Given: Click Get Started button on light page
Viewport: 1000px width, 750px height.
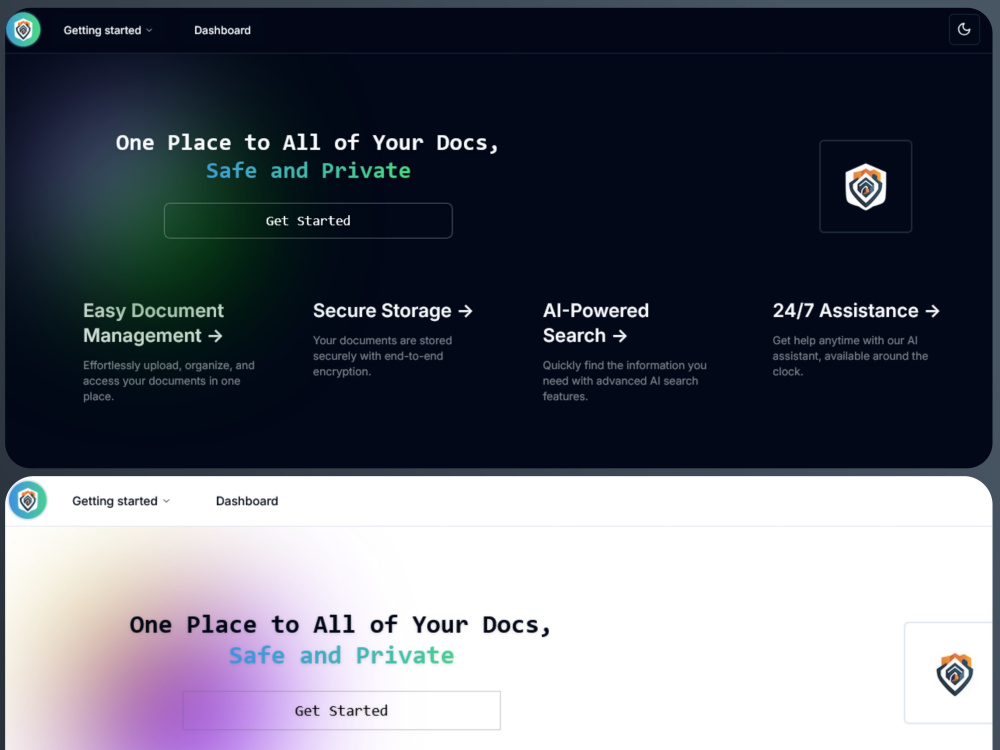Looking at the screenshot, I should click(x=341, y=710).
